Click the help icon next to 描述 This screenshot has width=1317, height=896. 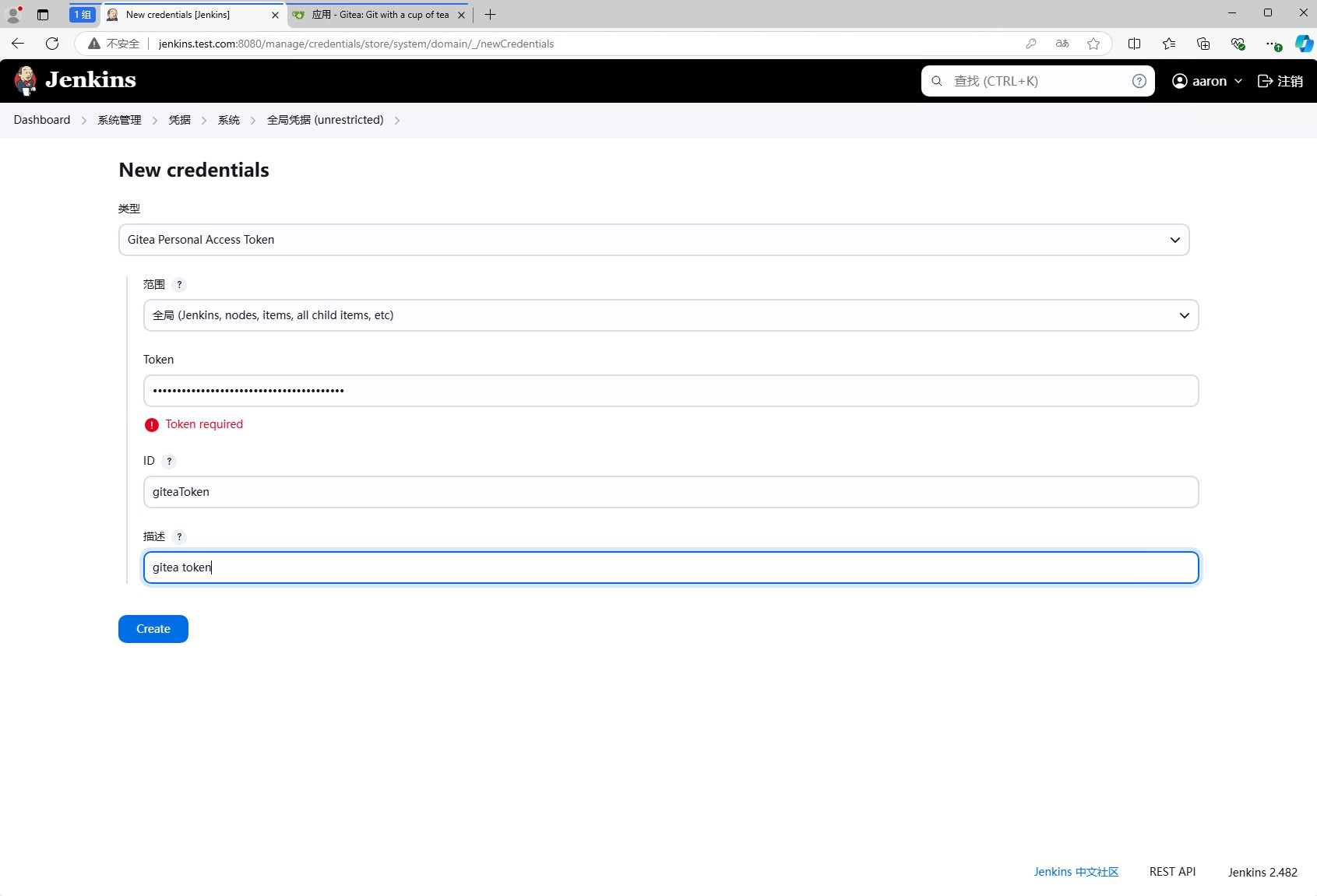click(x=179, y=537)
